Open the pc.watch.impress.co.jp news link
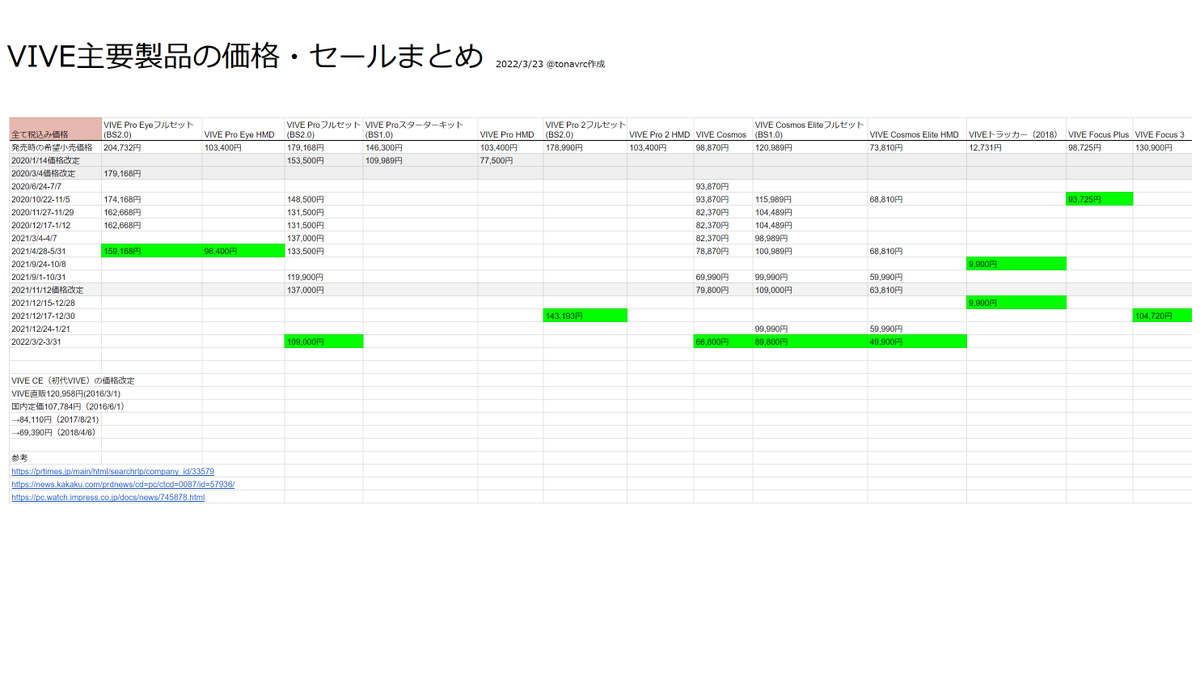The image size is (1200, 675). (x=108, y=497)
